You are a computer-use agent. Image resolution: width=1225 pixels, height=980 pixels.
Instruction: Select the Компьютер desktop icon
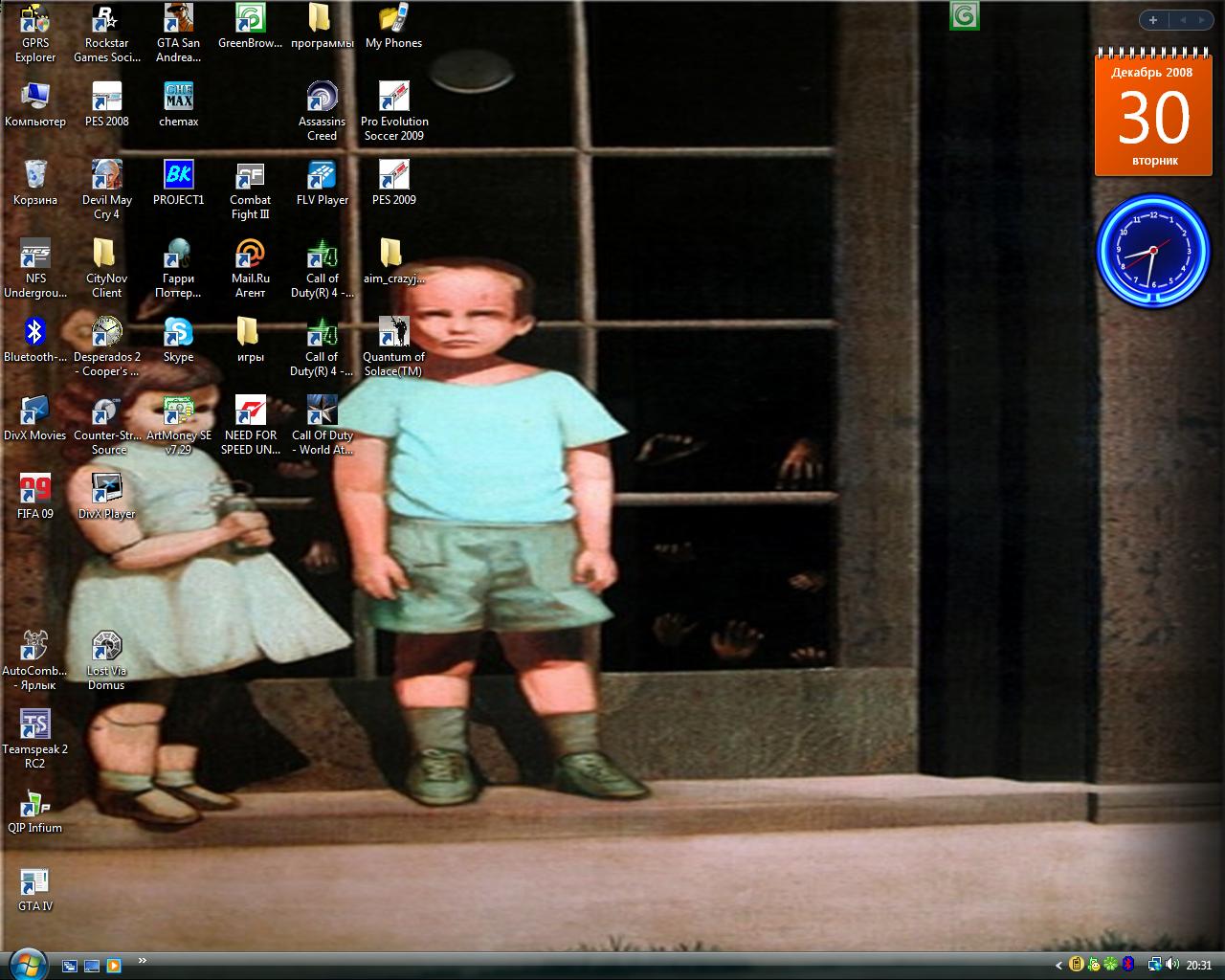point(35,104)
